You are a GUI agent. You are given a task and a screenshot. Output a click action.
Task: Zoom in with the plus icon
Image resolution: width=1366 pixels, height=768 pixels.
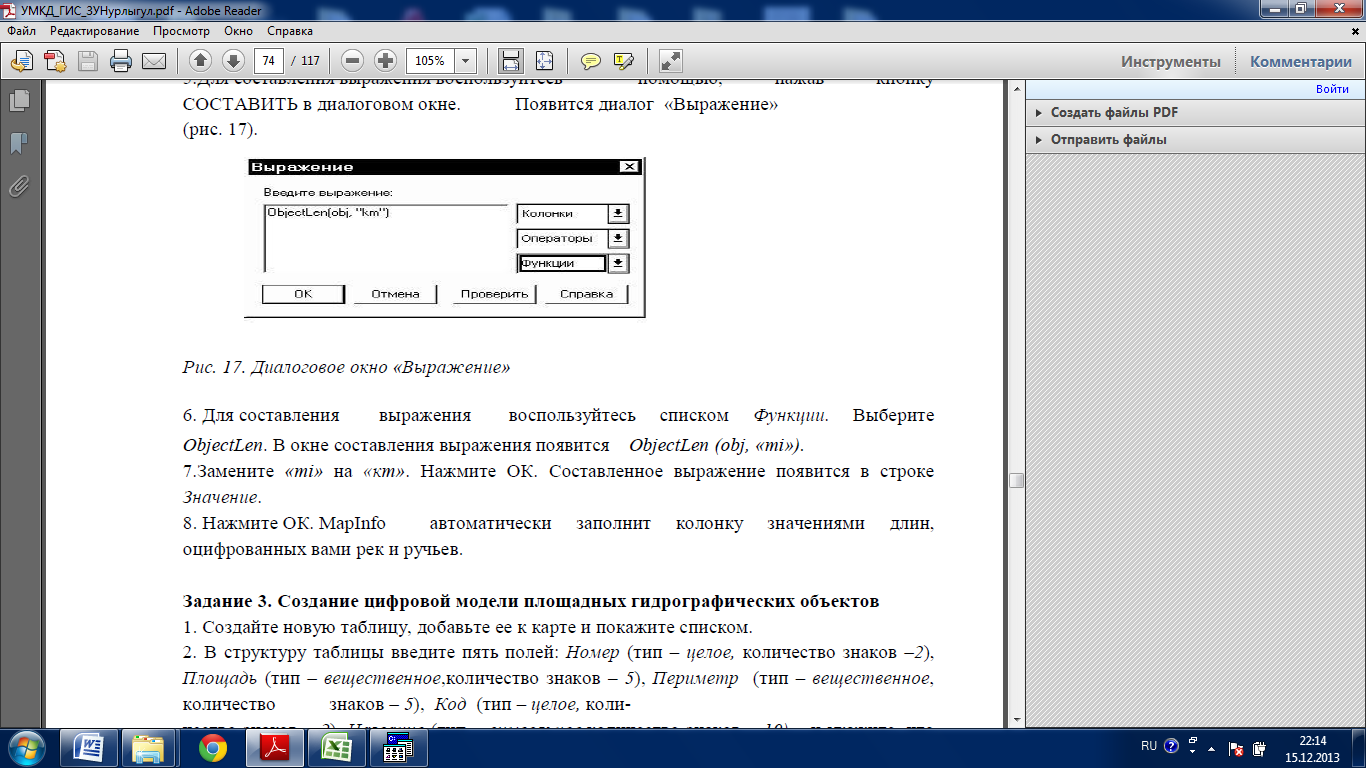point(385,60)
